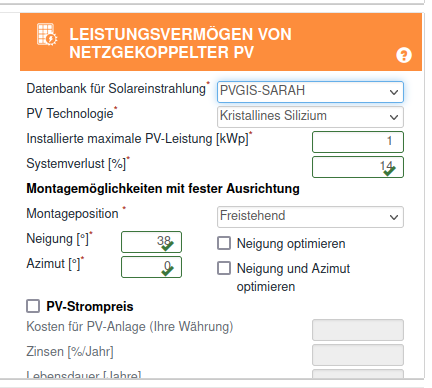Image resolution: width=432 pixels, height=388 pixels.
Task: Click the Montagemöglichkeiten mit fester Ausrichtung heading
Action: 163,189
